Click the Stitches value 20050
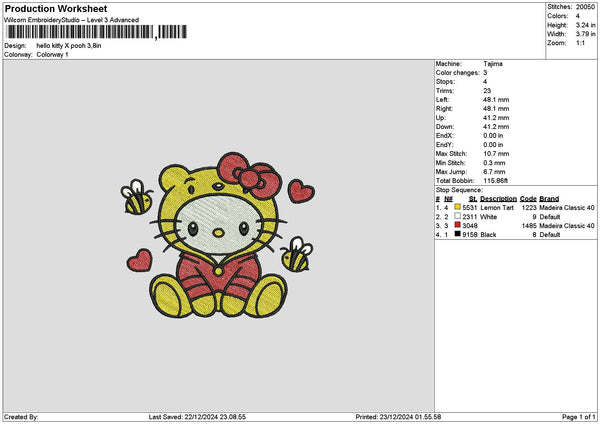This screenshot has height=424, width=600. [x=585, y=7]
